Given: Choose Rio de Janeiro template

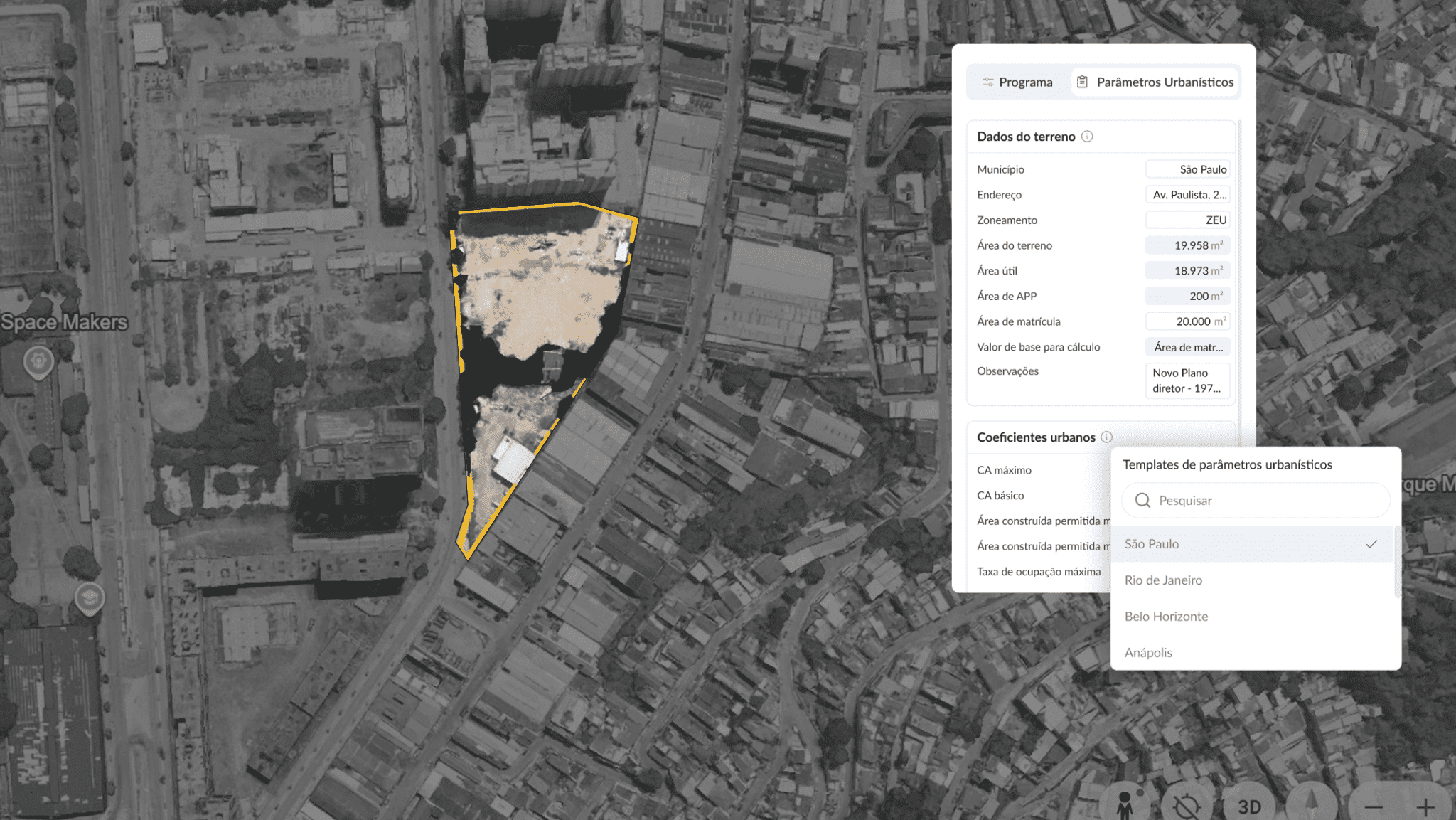Looking at the screenshot, I should pos(1251,580).
